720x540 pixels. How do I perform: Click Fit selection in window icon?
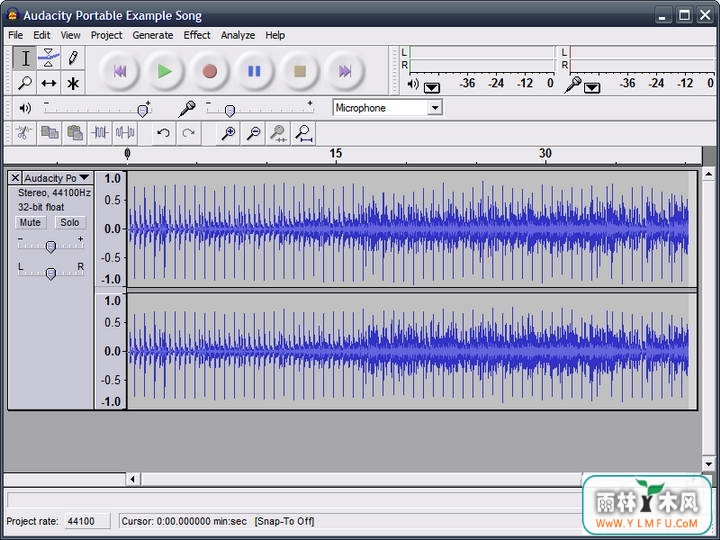278,133
